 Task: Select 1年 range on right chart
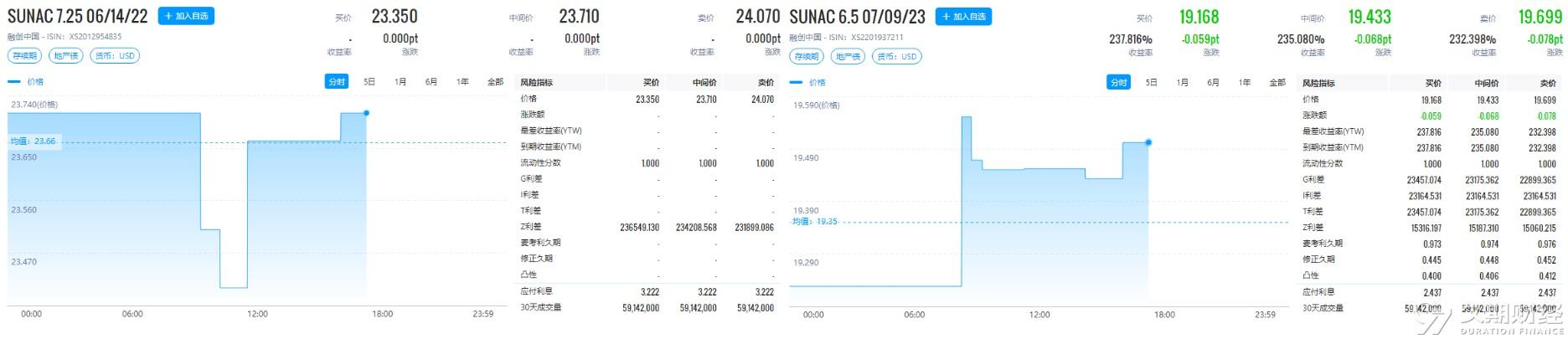1245,82
